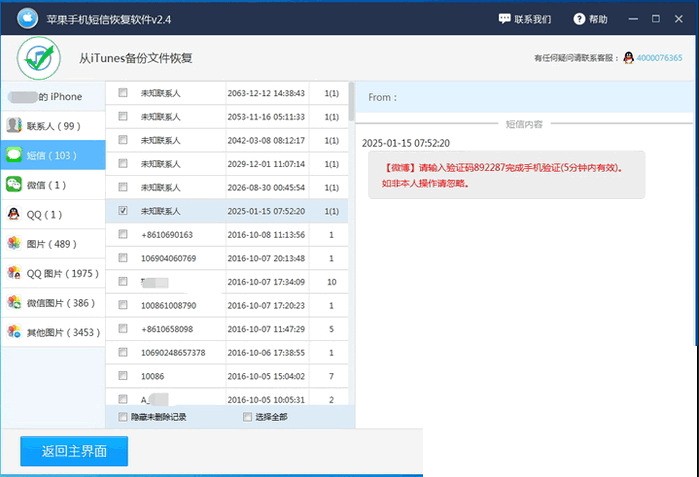
Task: Switch to QQ 图片 (1975) category
Action: pyautogui.click(x=53, y=273)
